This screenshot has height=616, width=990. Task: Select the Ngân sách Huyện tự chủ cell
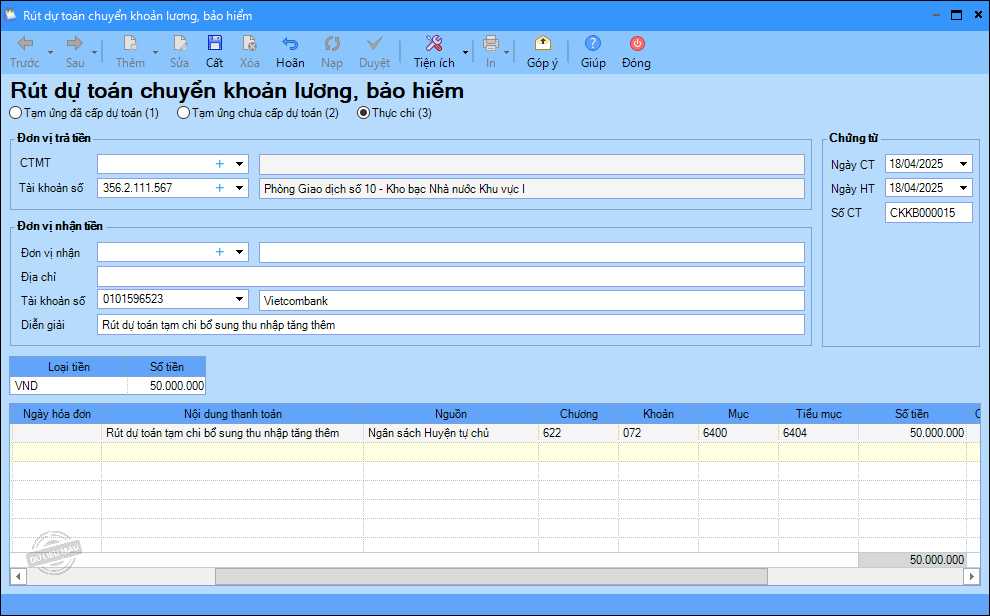click(x=451, y=433)
